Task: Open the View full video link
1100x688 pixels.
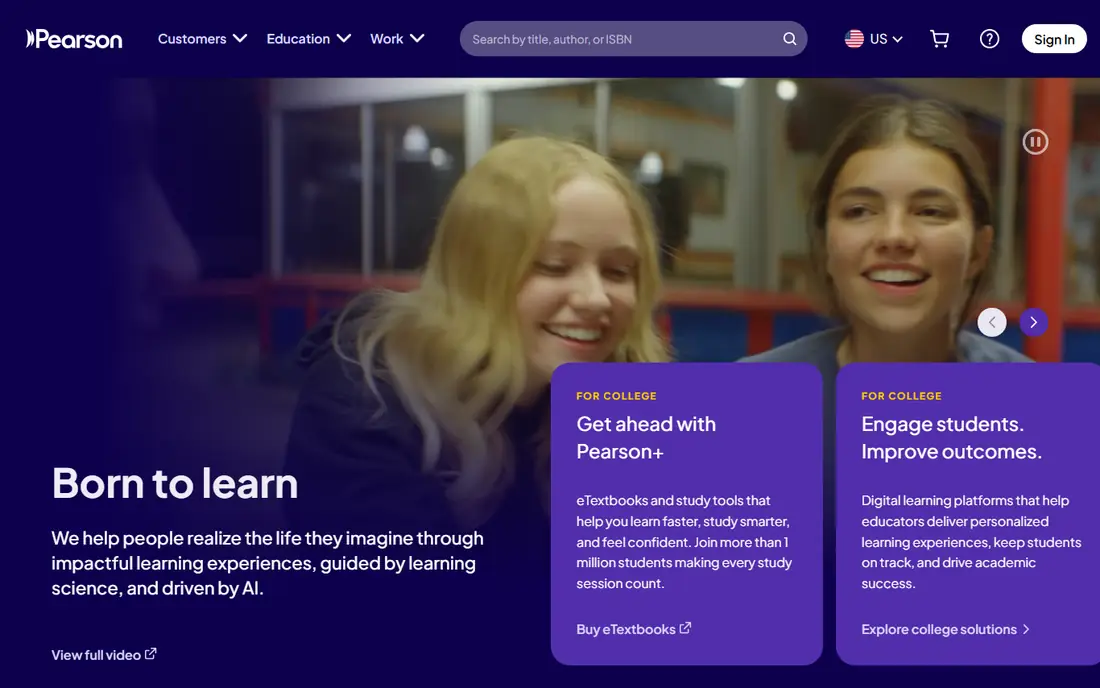Action: (x=104, y=654)
